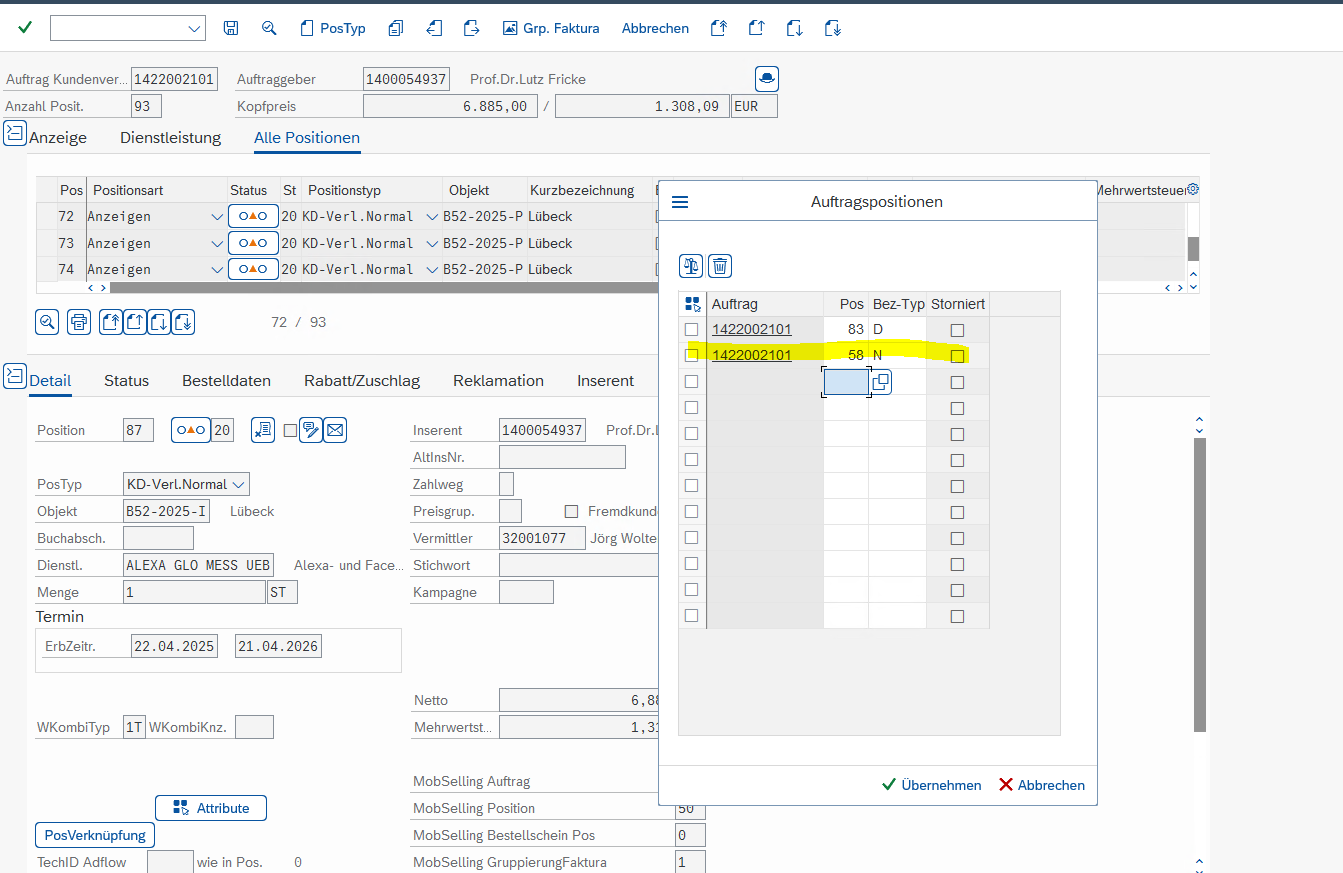Click the page with right arrow icon
This screenshot has width=1343, height=873.
tap(472, 28)
